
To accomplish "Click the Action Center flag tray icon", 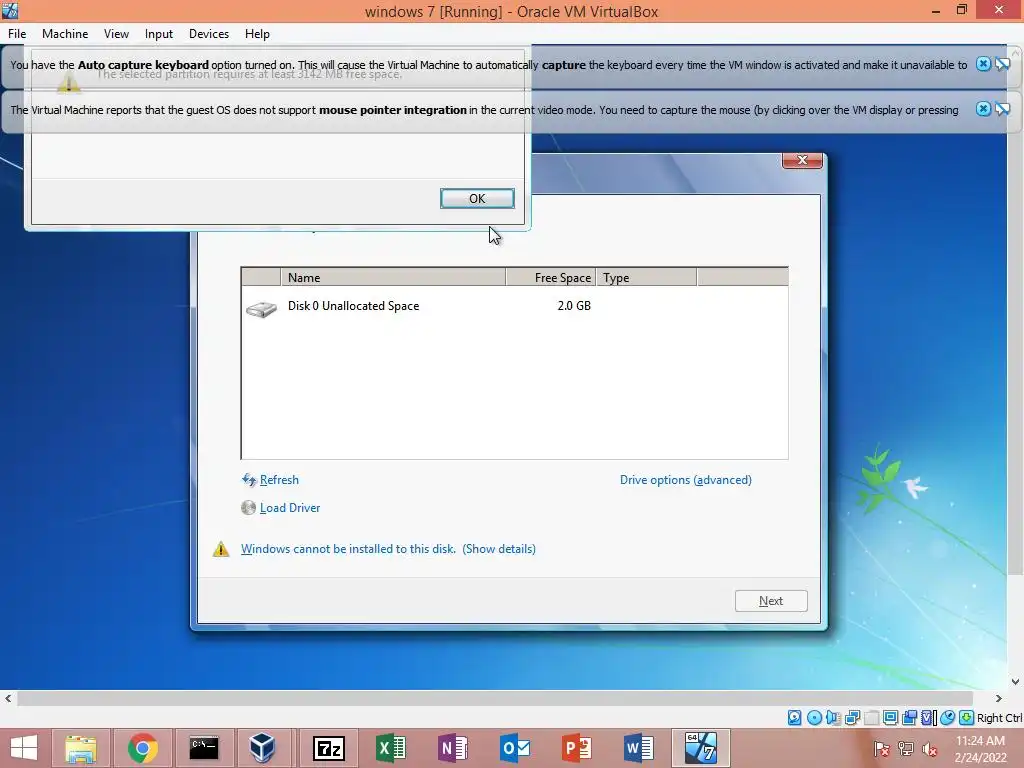I will tap(882, 748).
